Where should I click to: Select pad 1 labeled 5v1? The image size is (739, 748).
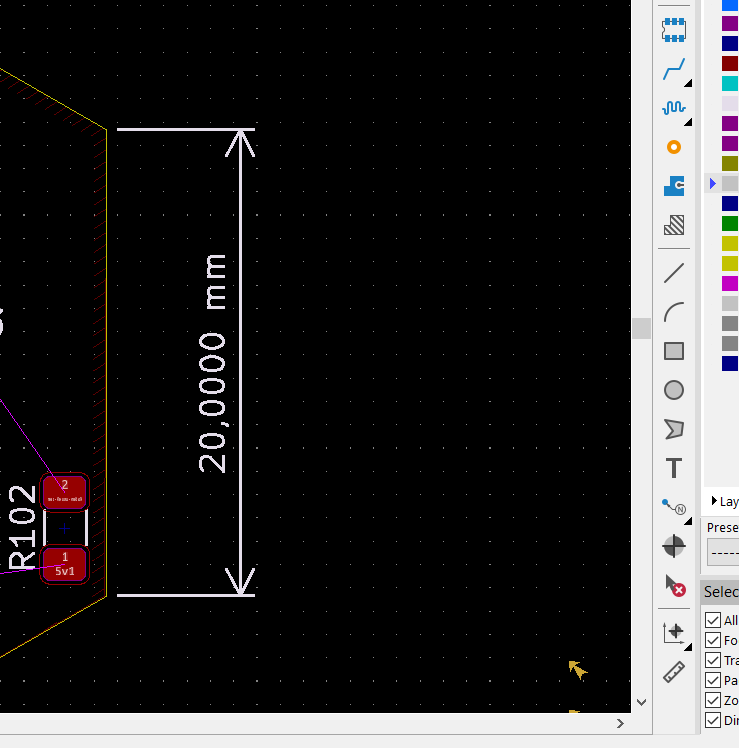click(64, 565)
